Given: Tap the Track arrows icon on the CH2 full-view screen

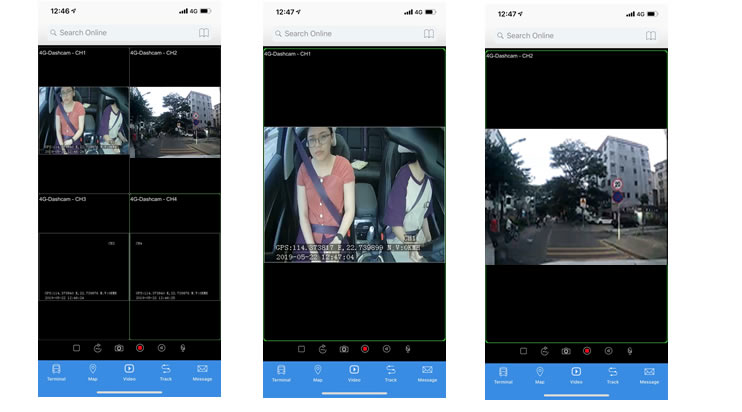Looking at the screenshot, I should 612,371.
